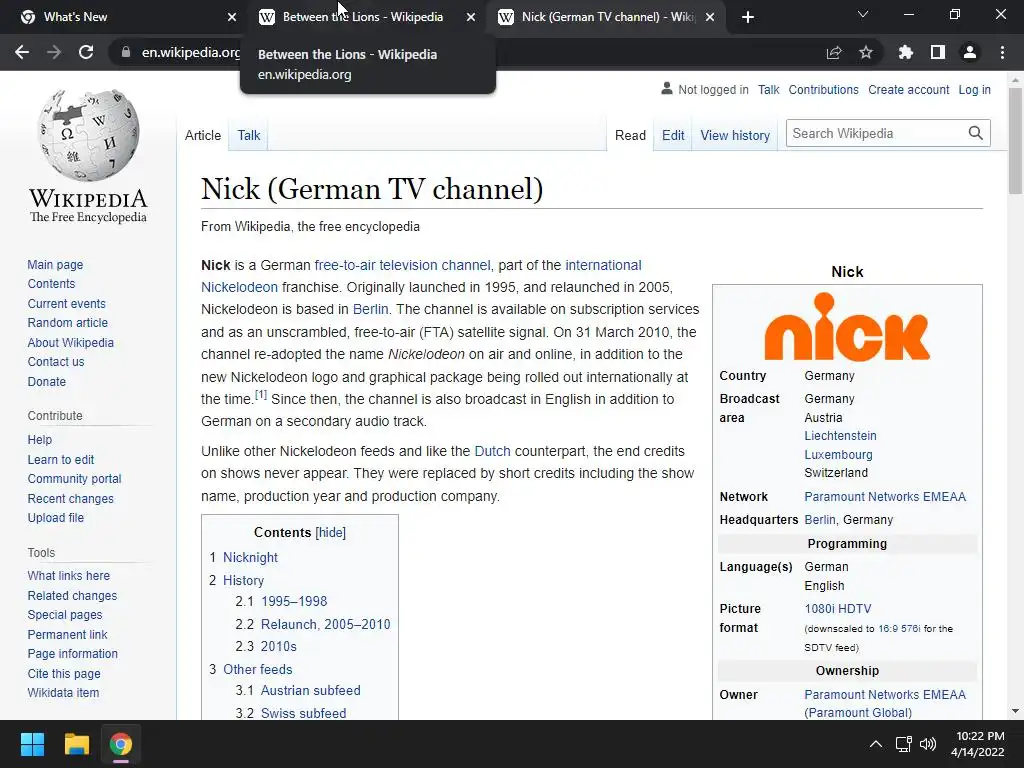Jump to History section in contents
The image size is (1024, 768).
point(244,580)
